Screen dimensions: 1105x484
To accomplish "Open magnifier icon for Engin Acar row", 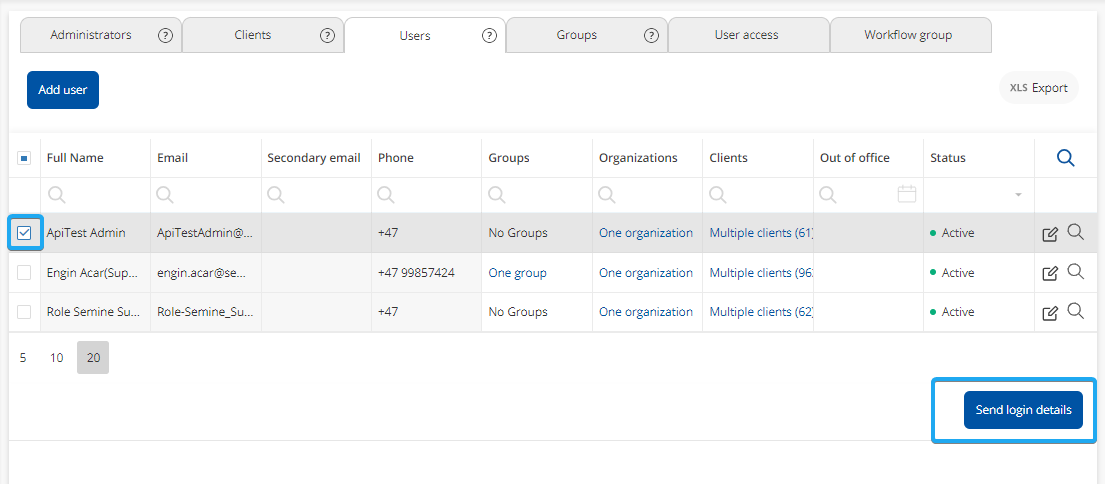I will (1075, 271).
